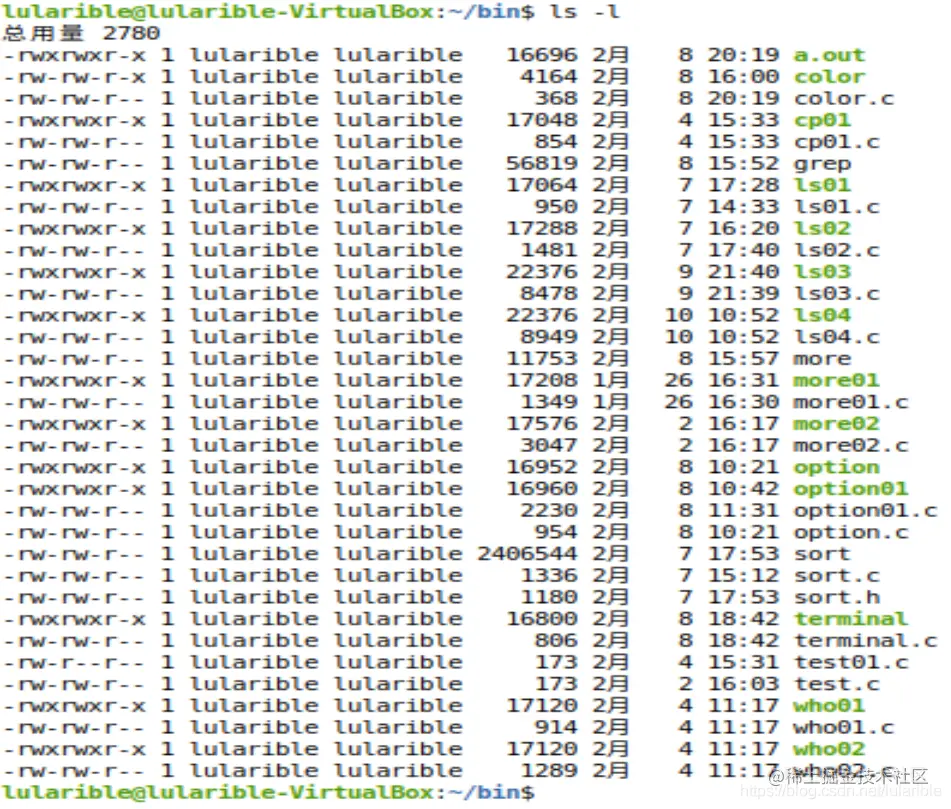
Task: Click the terminal.c filename
Action: (865, 640)
